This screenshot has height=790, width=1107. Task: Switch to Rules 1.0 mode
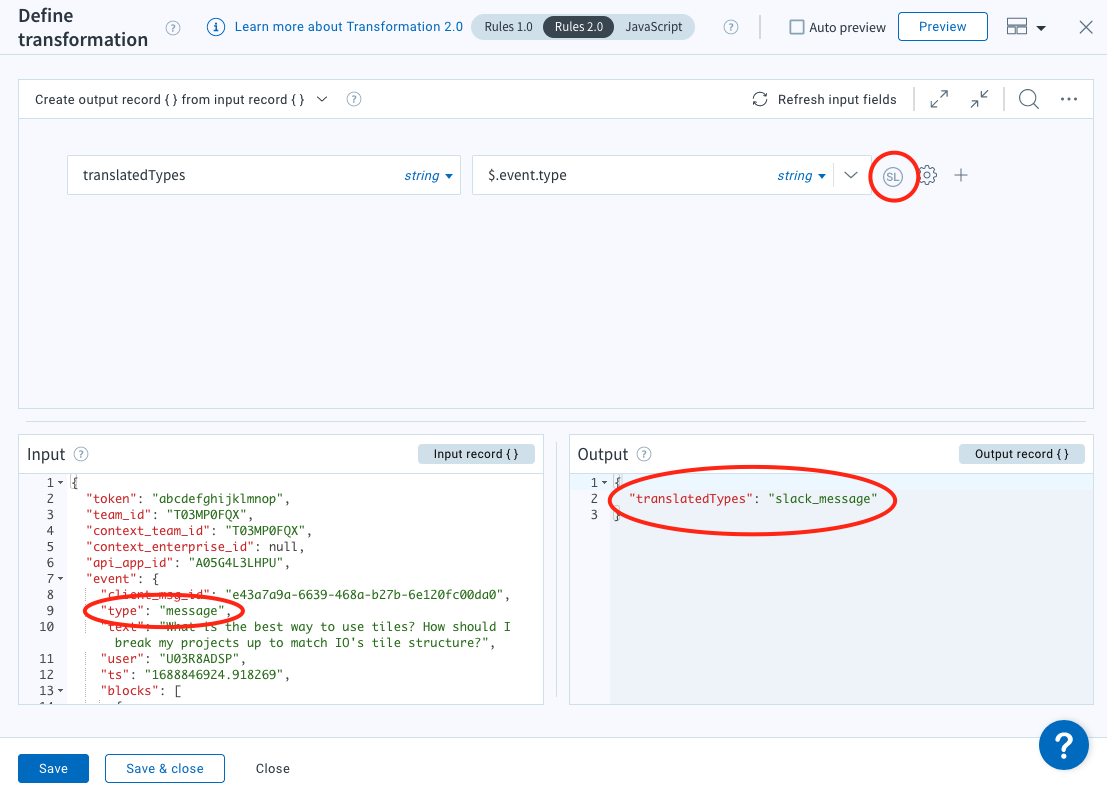pyautogui.click(x=508, y=27)
